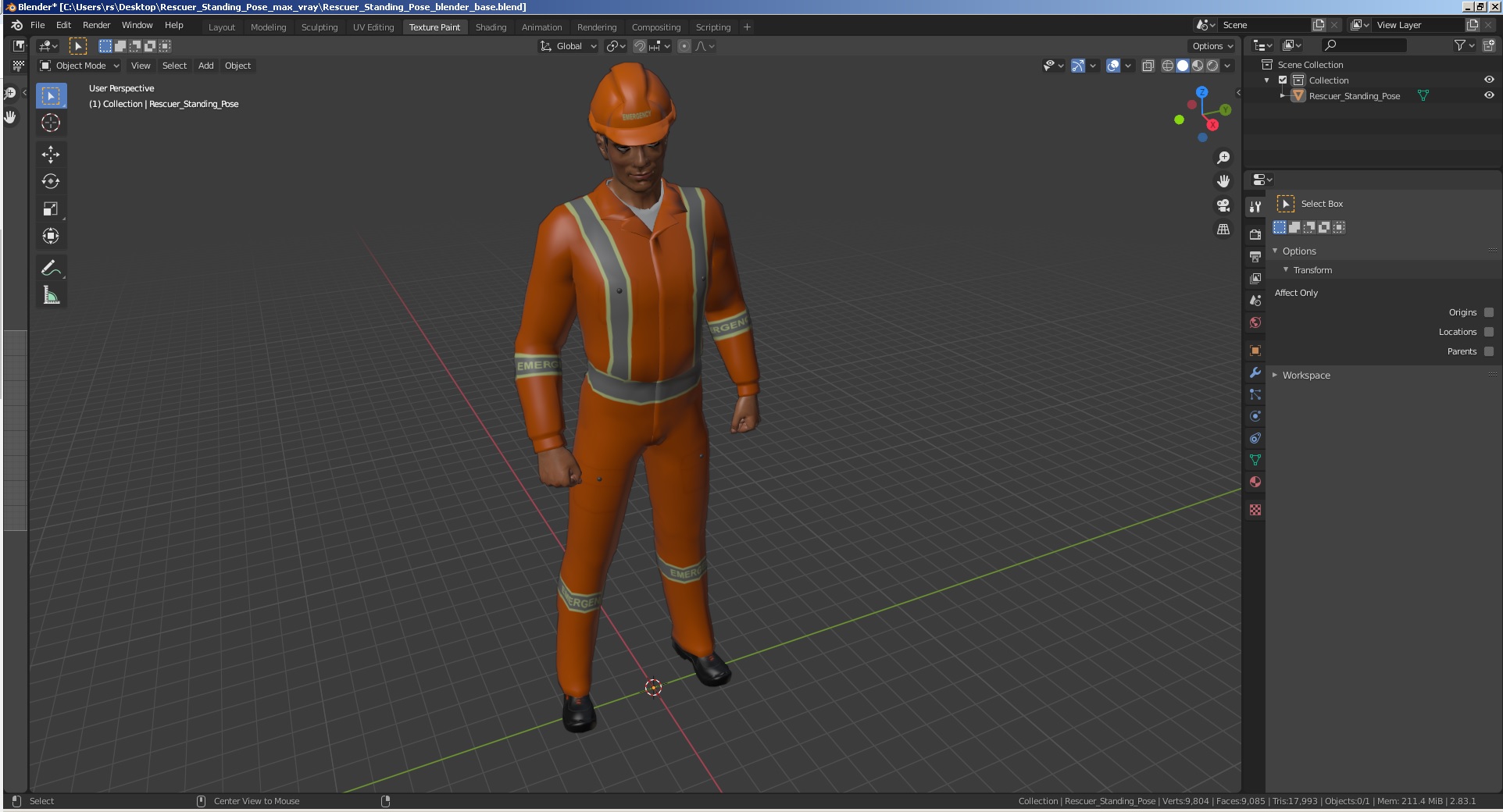Click the viewport zoom magnifier gizmo
Viewport: 1503px width, 812px height.
[x=1223, y=158]
